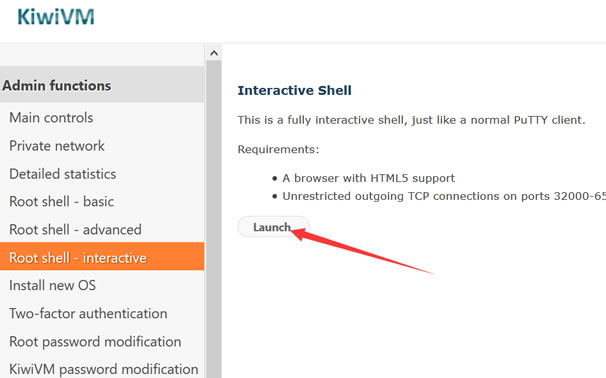Select Root shell - interactive

coord(102,256)
